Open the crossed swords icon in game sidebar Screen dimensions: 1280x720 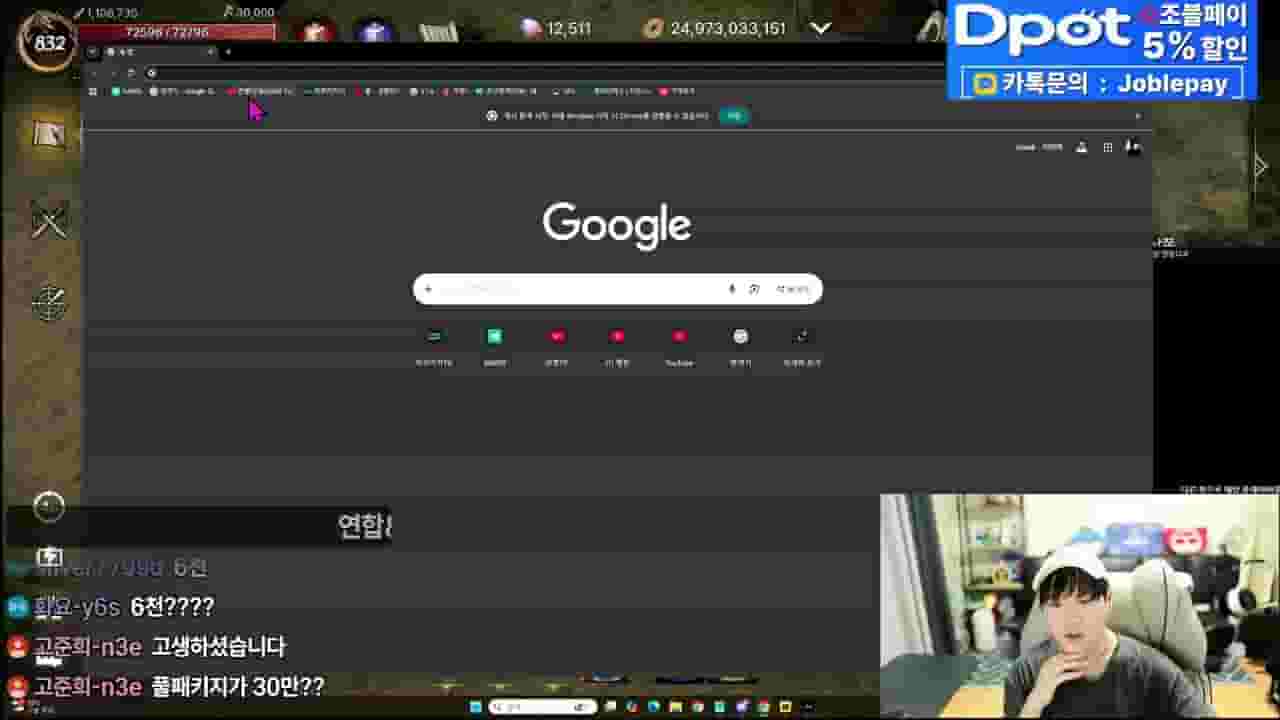49,219
